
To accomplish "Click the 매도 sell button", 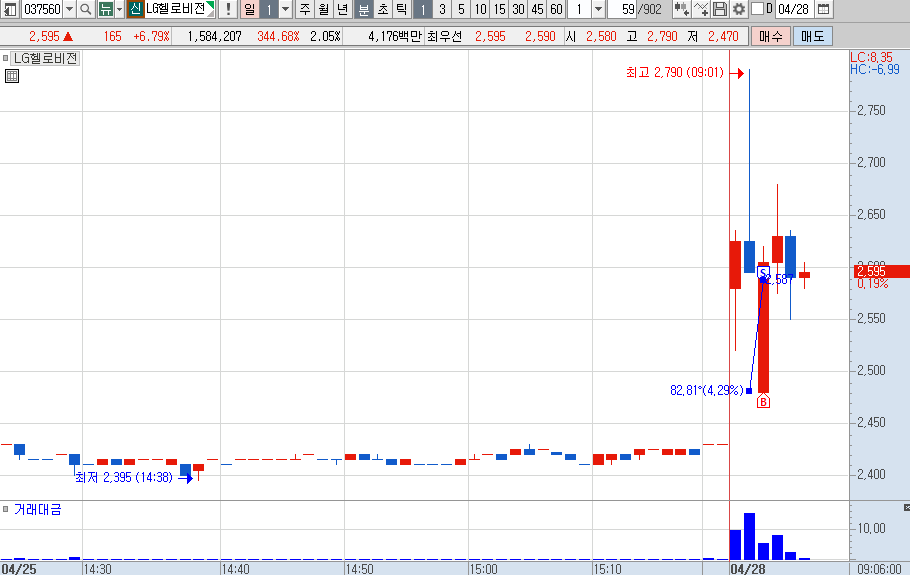I will [812, 37].
